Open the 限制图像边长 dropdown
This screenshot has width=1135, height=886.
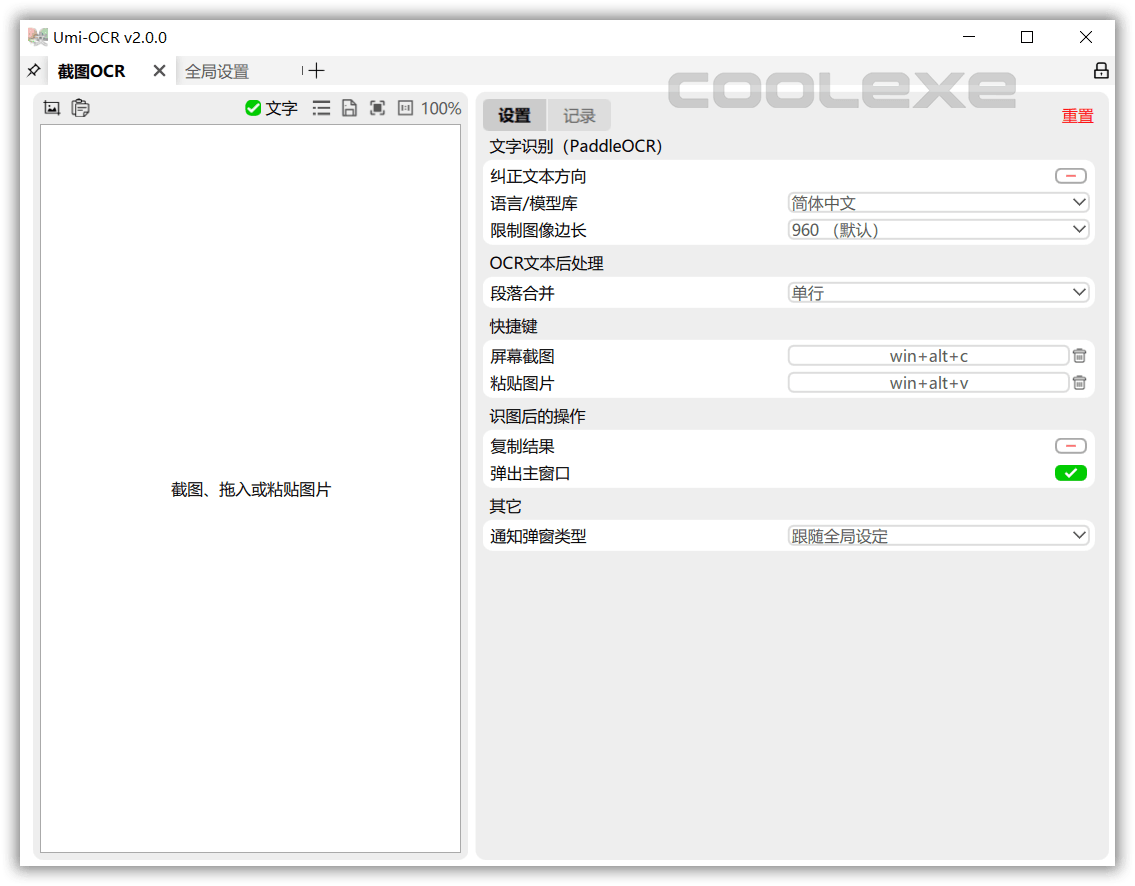click(938, 229)
